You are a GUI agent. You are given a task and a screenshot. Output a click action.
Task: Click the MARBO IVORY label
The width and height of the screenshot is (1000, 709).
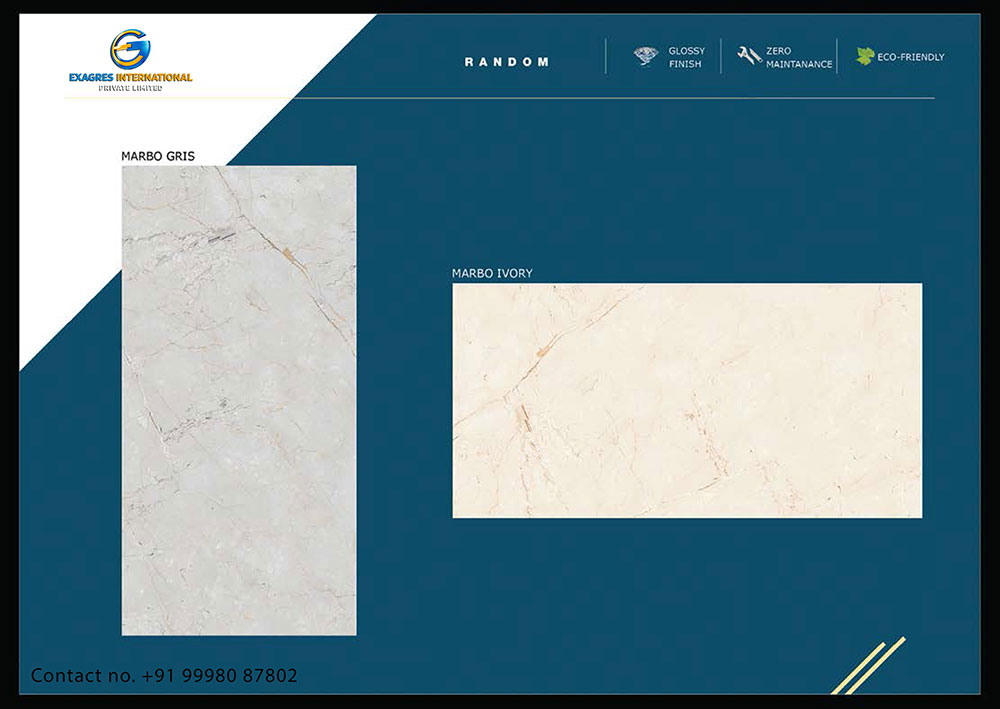click(492, 274)
